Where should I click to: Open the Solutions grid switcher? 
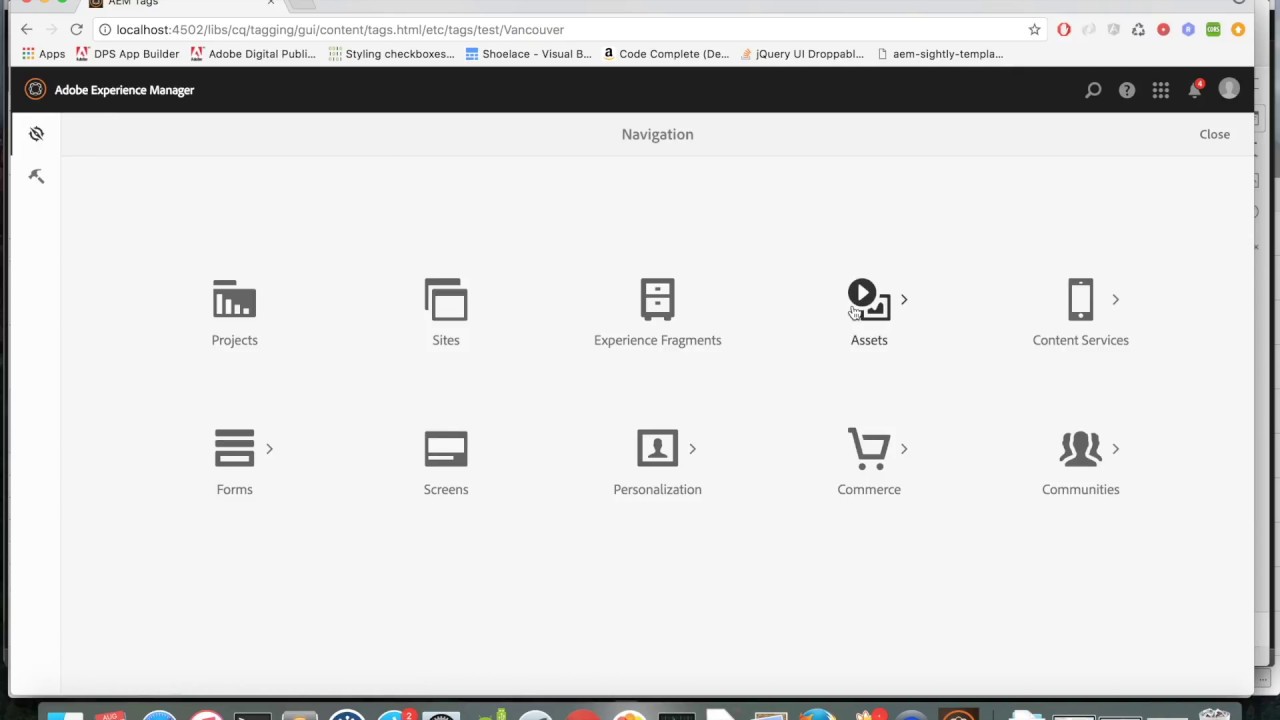coord(1161,90)
